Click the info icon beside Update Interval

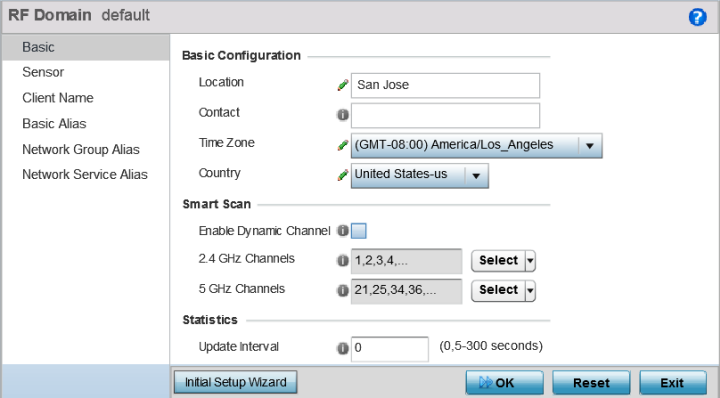click(343, 348)
